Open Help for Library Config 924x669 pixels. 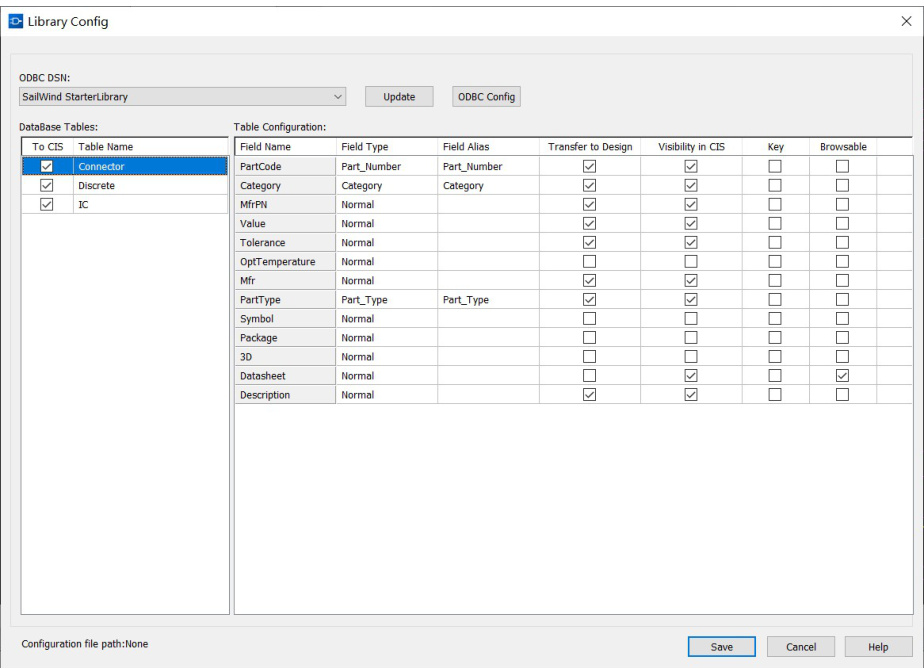click(x=879, y=647)
